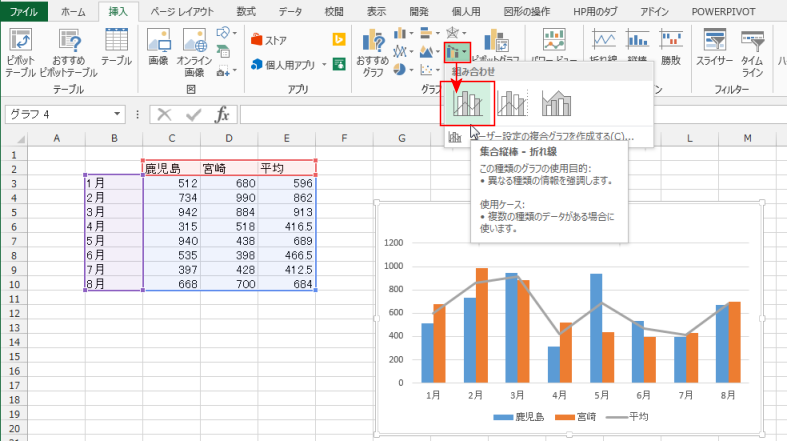Click the combo chart (組み合わせ) button
This screenshot has width=787, height=441.
(x=457, y=52)
